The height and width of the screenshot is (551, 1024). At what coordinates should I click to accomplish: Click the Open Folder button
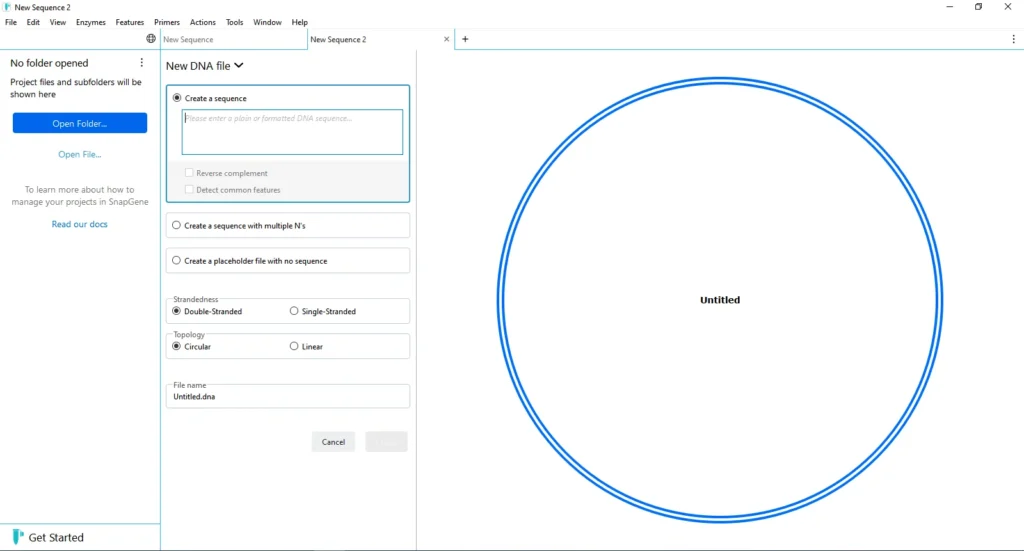point(80,123)
